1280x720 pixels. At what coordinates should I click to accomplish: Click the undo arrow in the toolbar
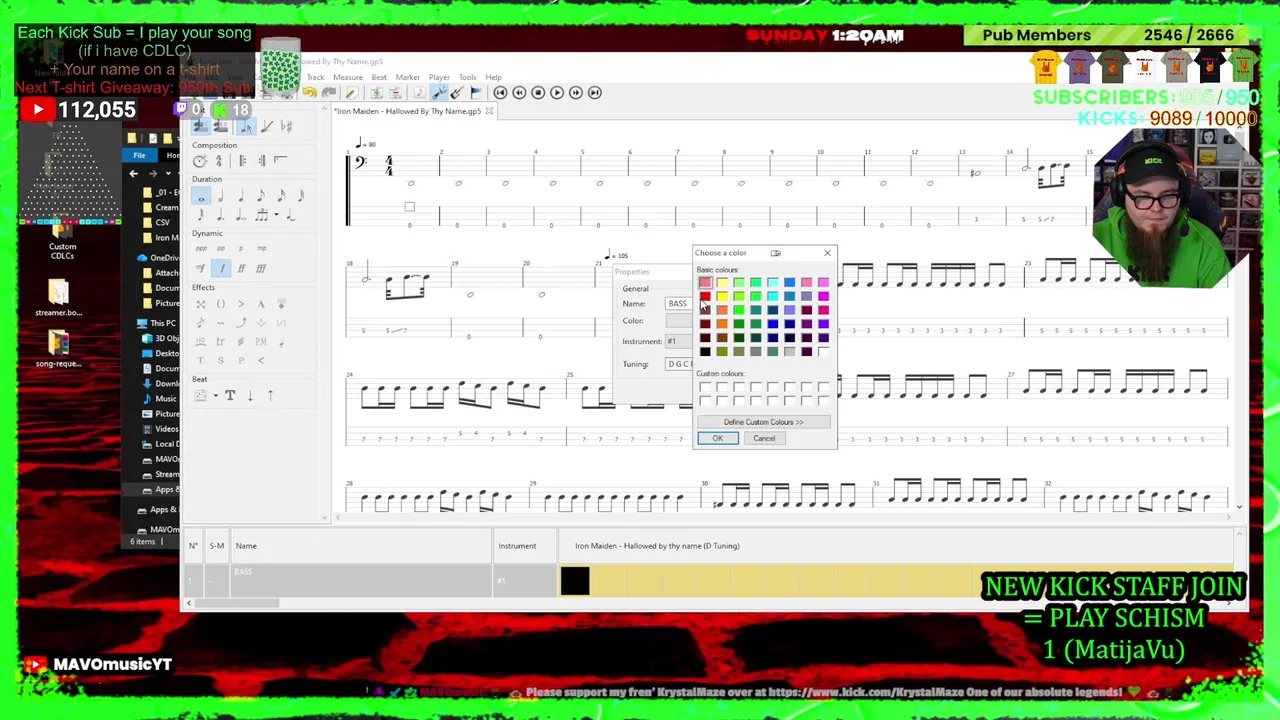tap(310, 93)
